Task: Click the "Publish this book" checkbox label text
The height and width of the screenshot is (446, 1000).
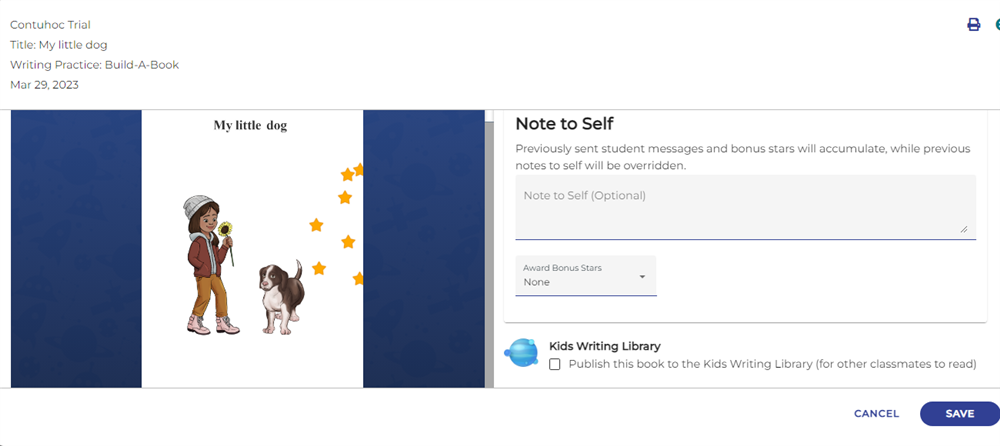Action: [x=772, y=364]
